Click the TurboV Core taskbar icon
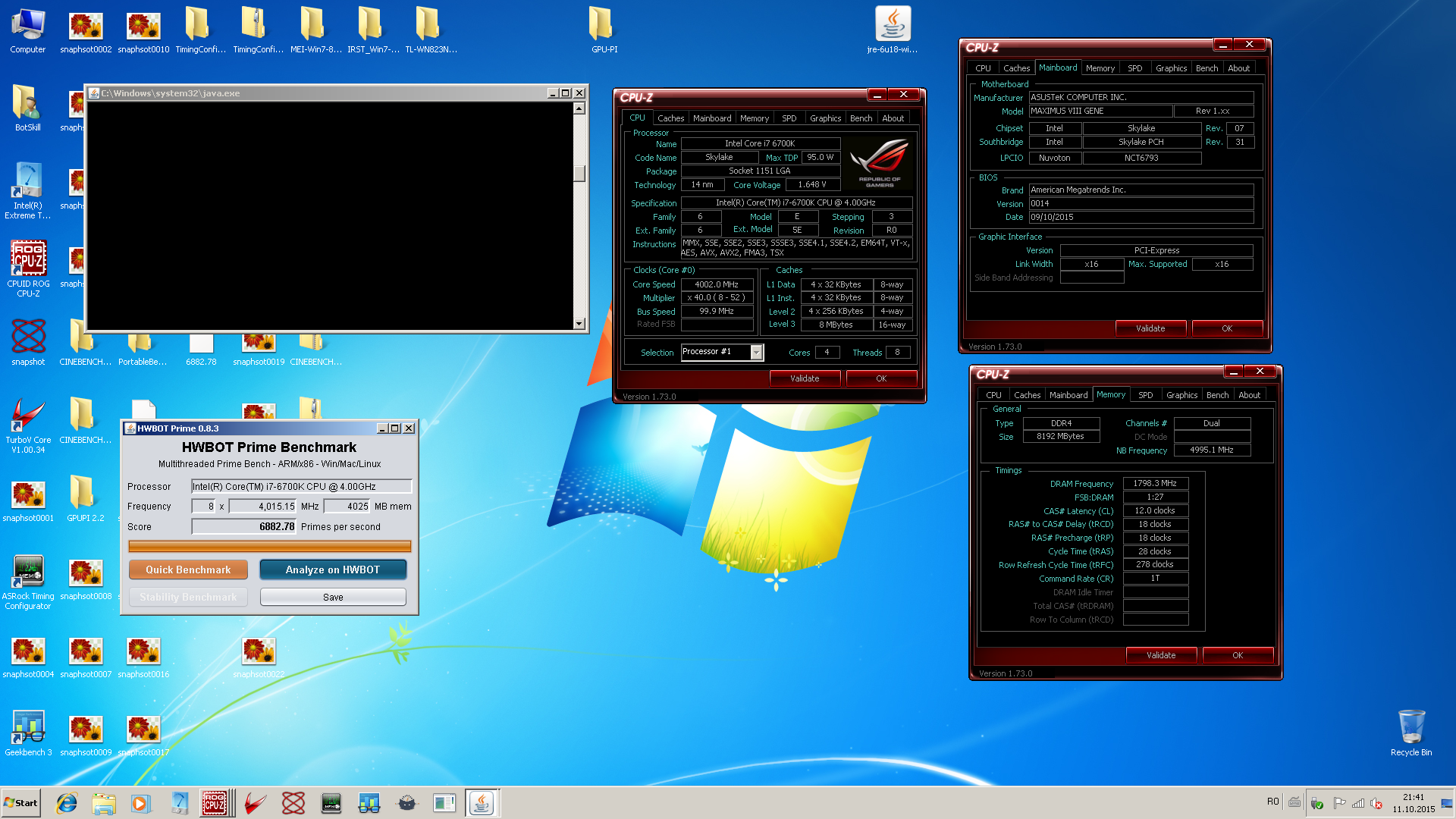1456x819 pixels. click(256, 802)
